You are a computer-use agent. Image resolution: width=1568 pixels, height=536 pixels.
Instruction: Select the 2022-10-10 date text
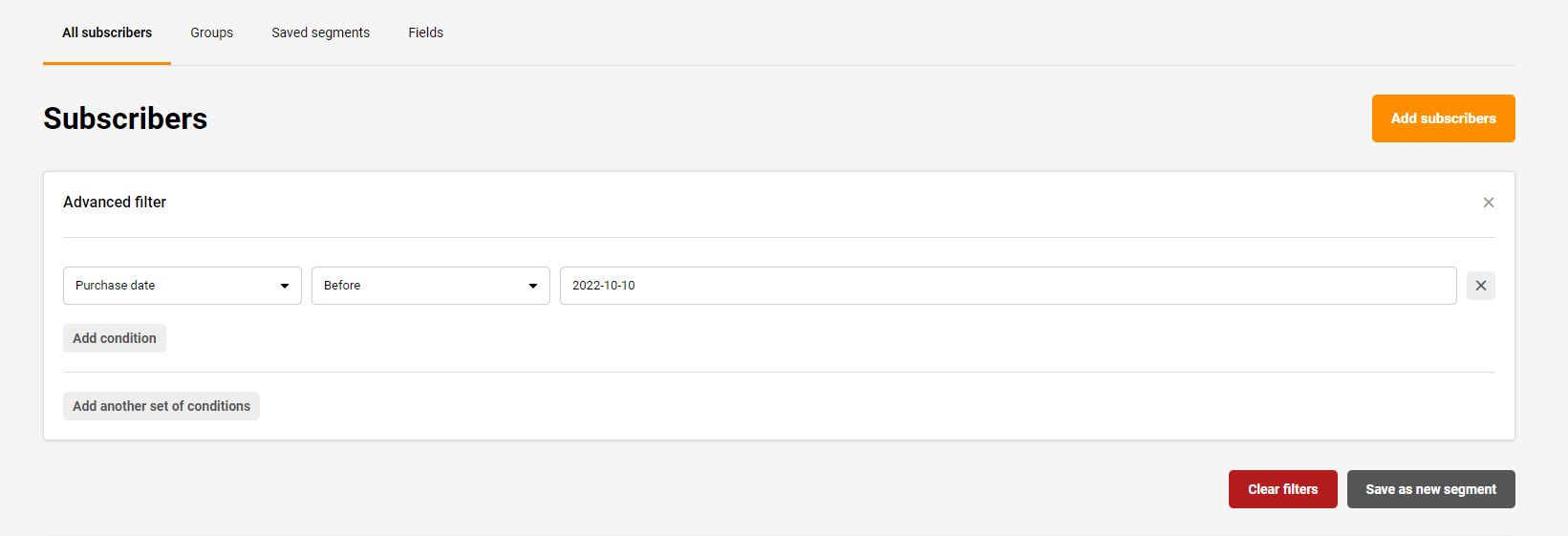(x=604, y=286)
